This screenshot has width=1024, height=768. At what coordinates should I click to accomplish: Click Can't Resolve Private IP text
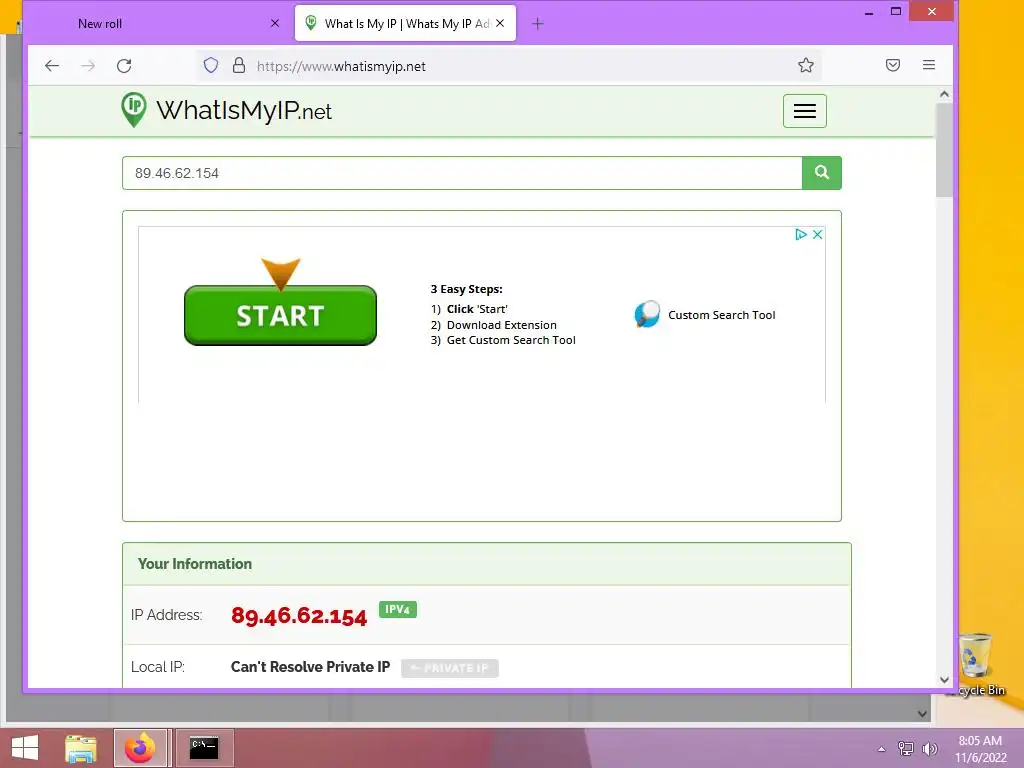(310, 667)
